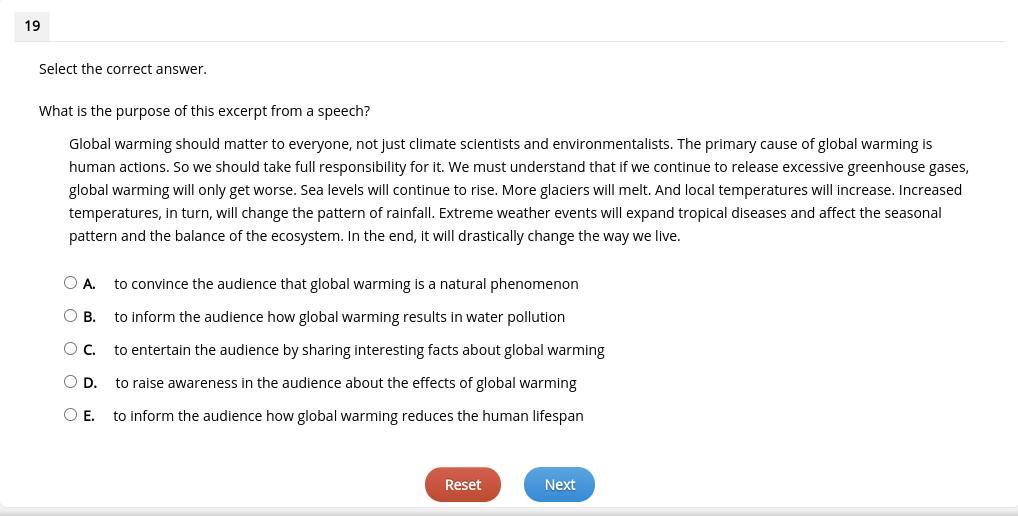Select the option E radio button
Viewport: 1018px width, 516px height.
click(x=70, y=415)
